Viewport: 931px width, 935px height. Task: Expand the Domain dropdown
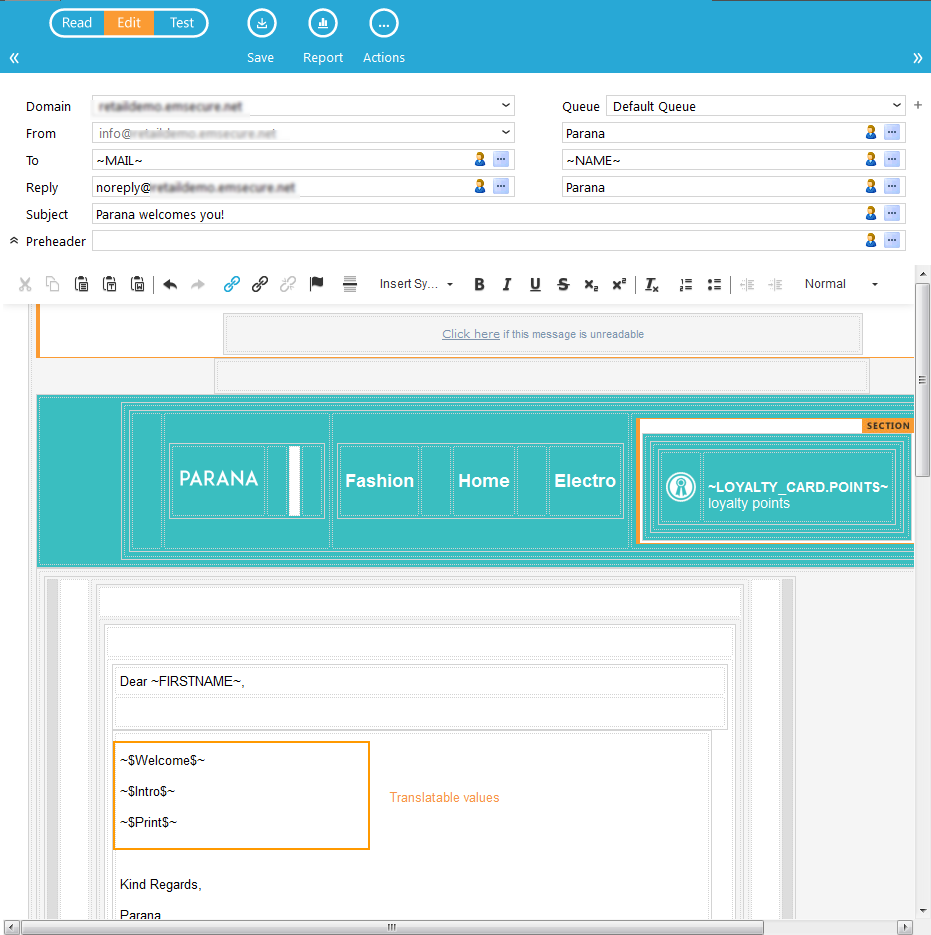click(x=506, y=106)
